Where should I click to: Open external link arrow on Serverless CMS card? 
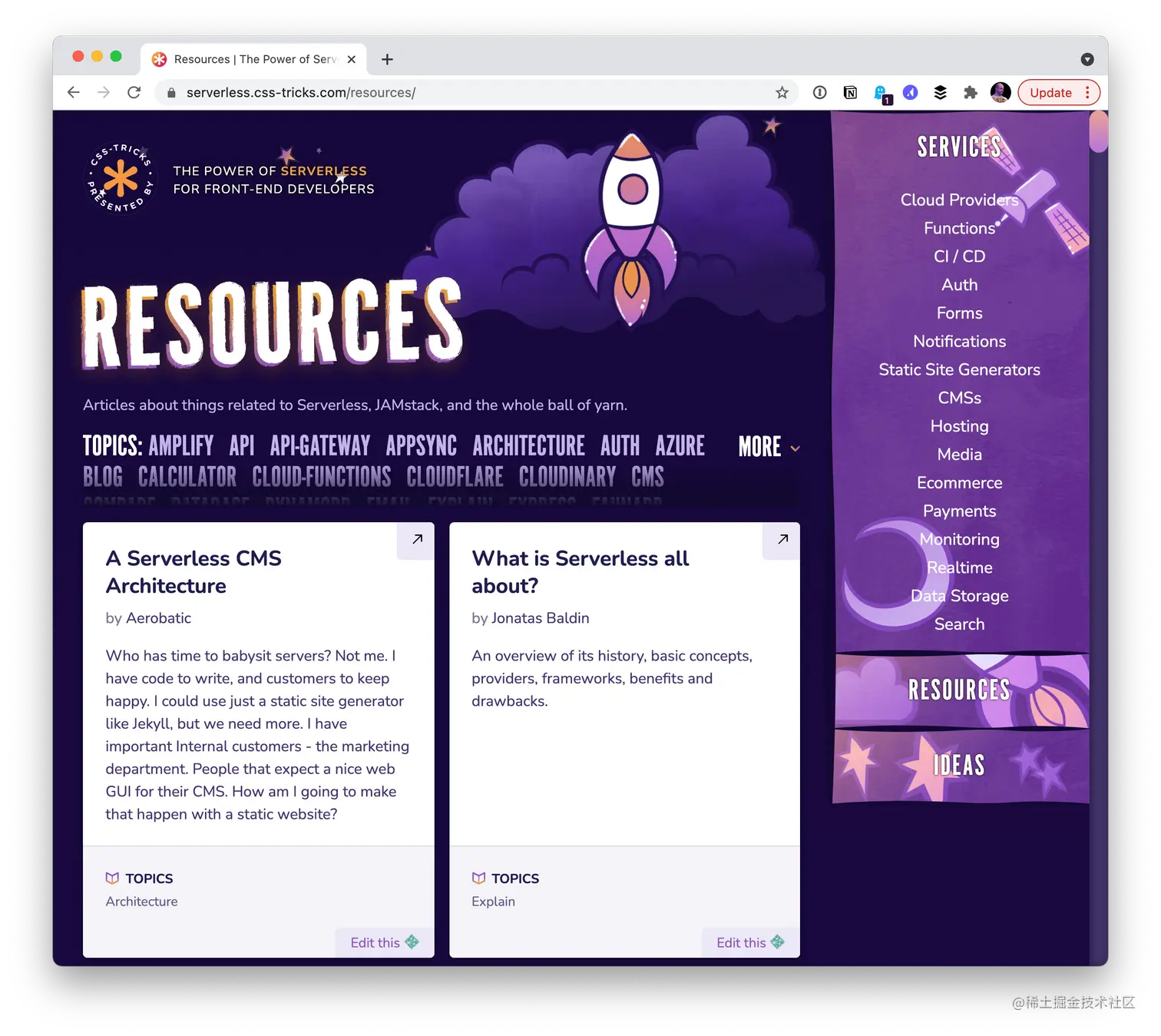tap(417, 539)
